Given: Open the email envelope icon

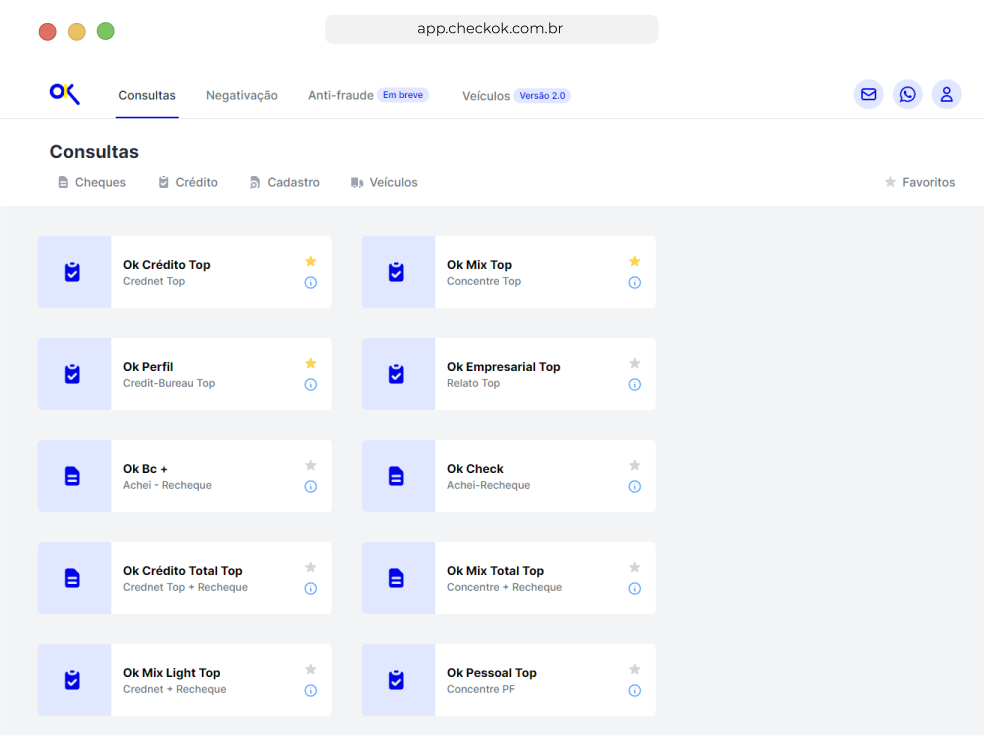Looking at the screenshot, I should pyautogui.click(x=869, y=95).
